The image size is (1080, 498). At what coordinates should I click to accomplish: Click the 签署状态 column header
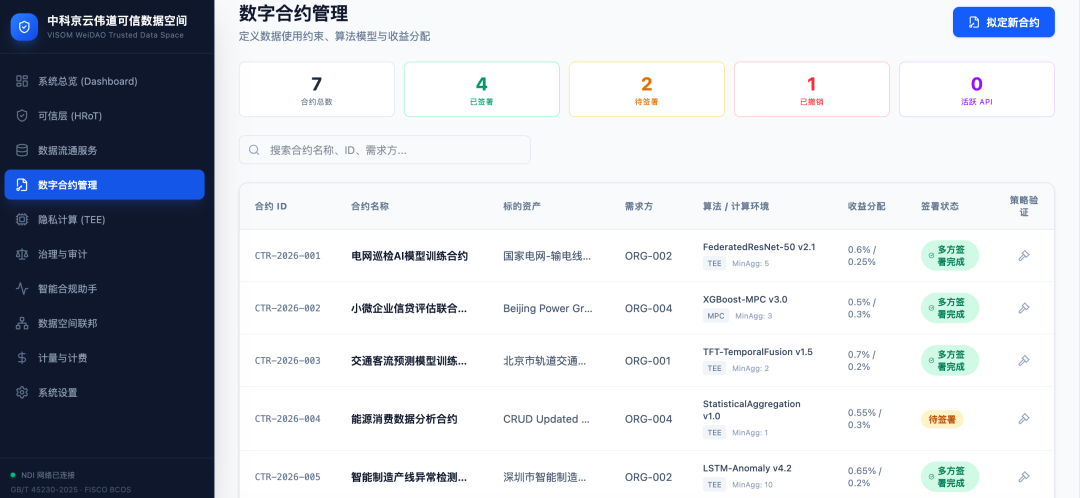point(939,206)
